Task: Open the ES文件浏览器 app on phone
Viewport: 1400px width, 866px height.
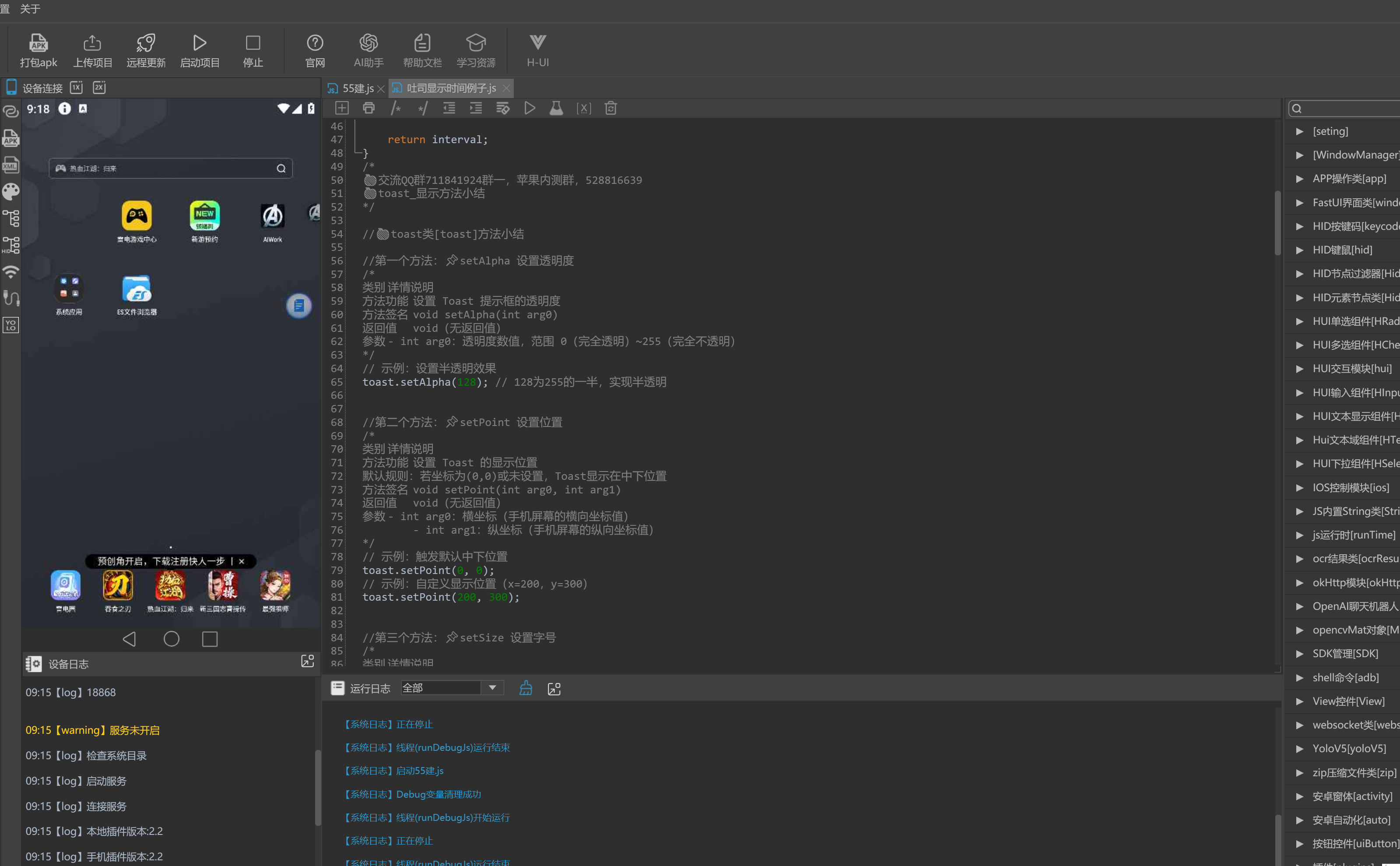Action: 137,295
